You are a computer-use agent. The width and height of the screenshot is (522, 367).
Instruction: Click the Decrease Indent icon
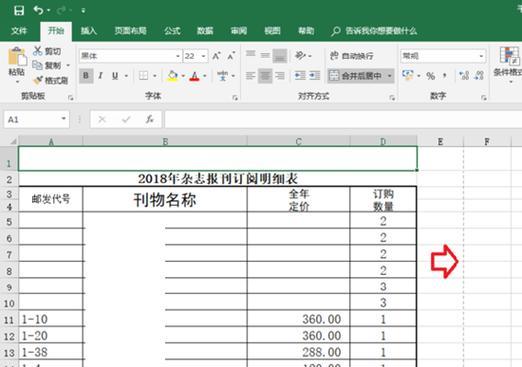(300, 76)
